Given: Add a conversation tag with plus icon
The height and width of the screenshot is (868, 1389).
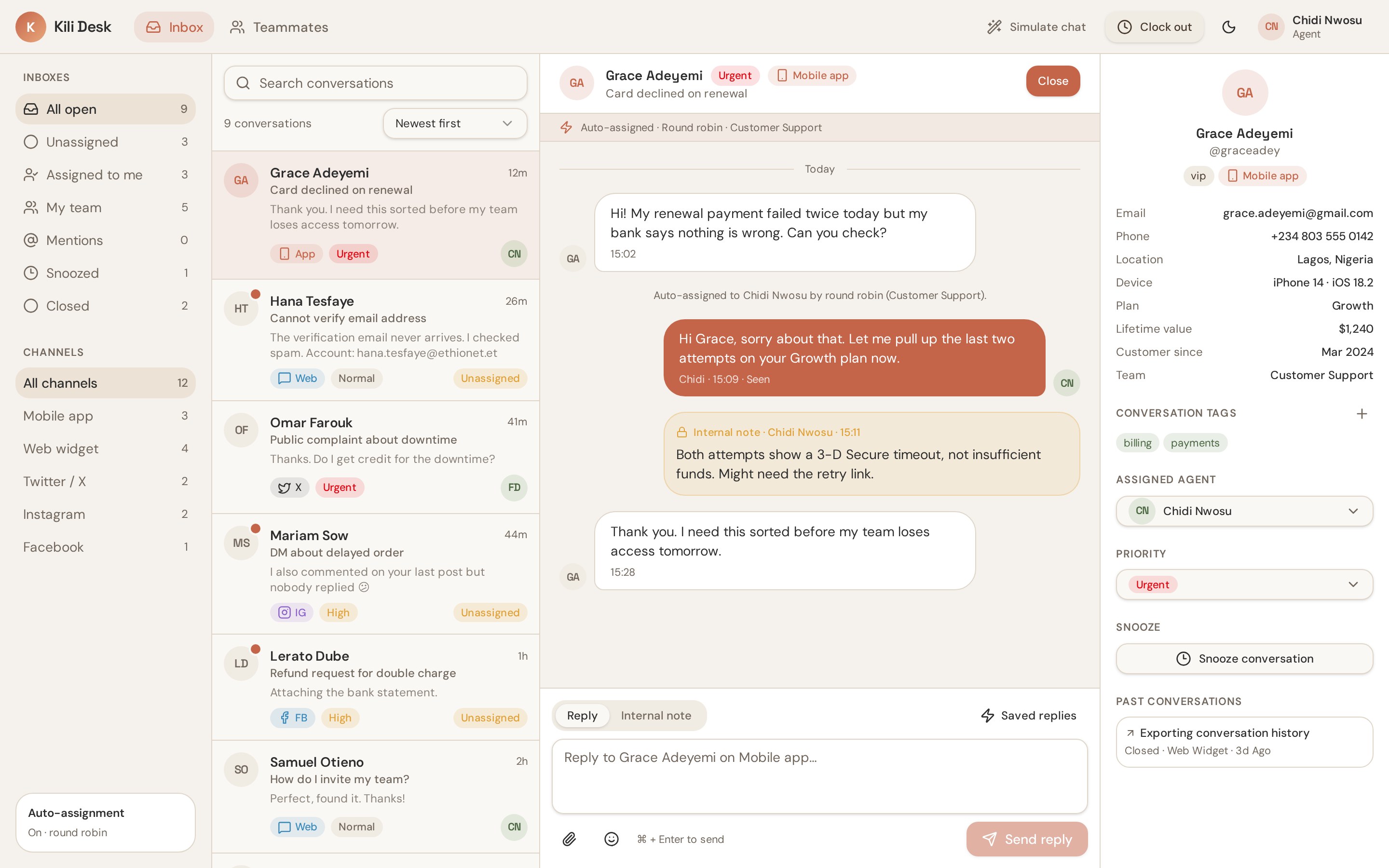Looking at the screenshot, I should pyautogui.click(x=1362, y=413).
